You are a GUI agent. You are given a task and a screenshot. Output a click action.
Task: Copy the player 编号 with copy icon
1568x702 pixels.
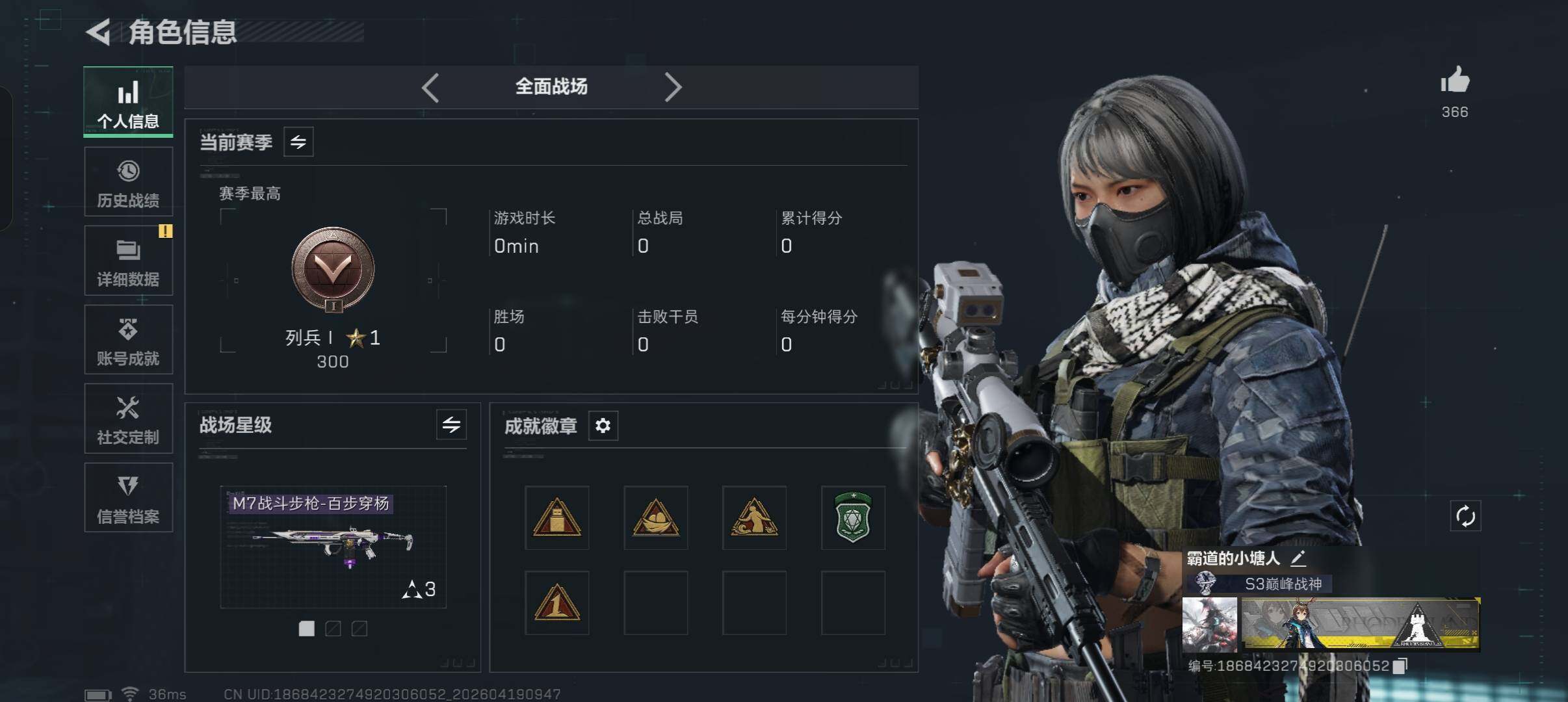tap(1401, 666)
